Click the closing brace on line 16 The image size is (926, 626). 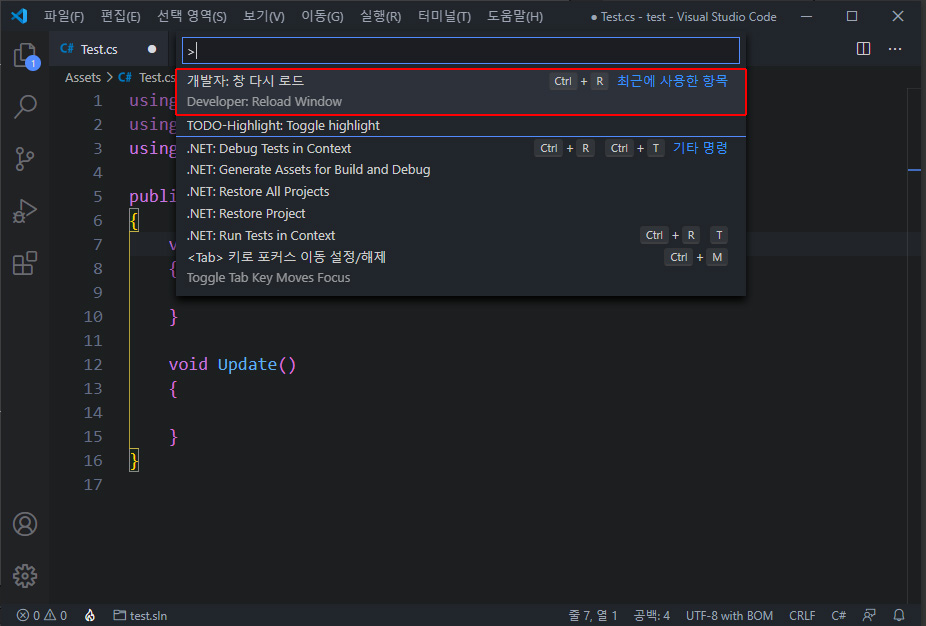134,460
